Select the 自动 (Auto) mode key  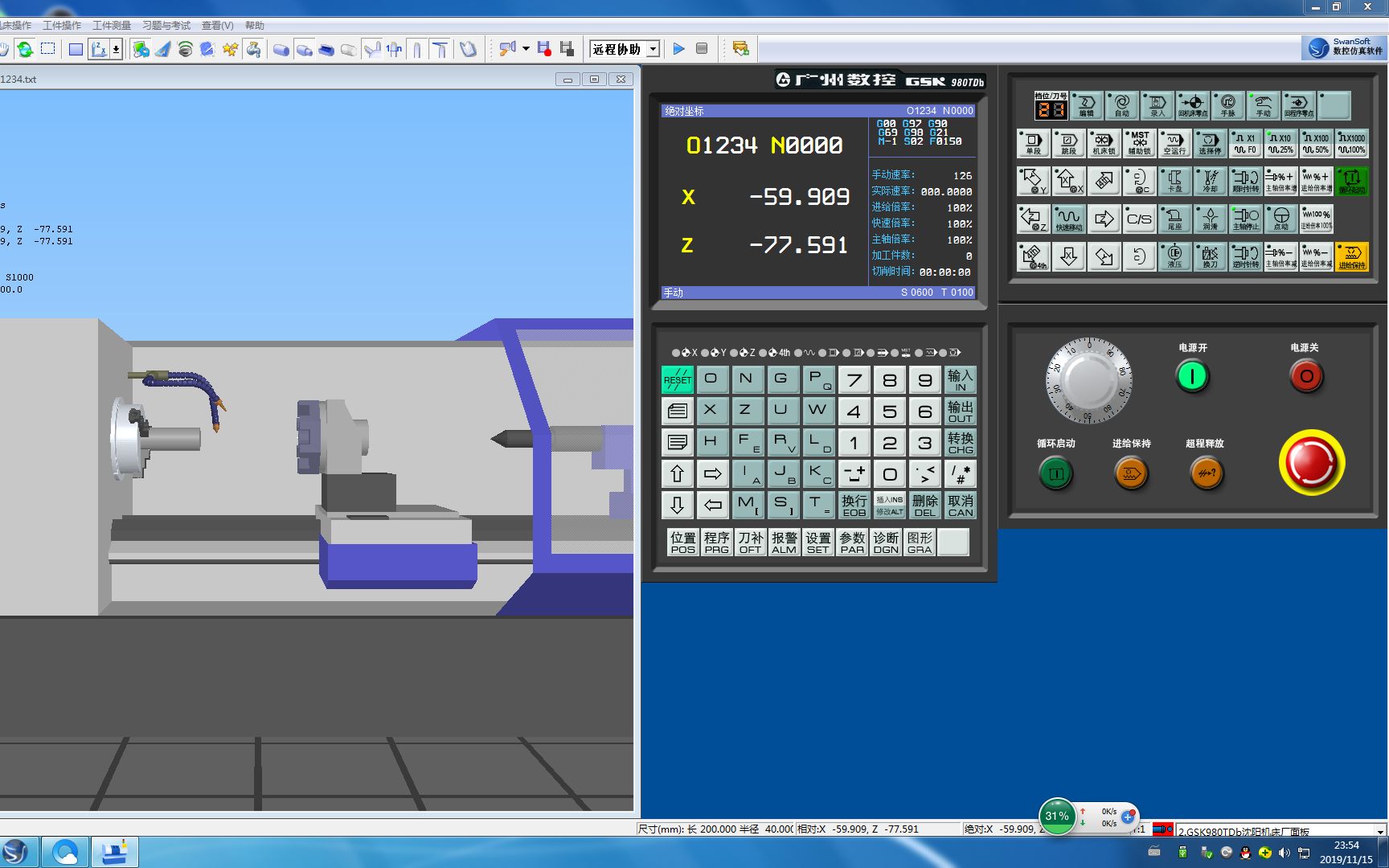click(x=1121, y=105)
